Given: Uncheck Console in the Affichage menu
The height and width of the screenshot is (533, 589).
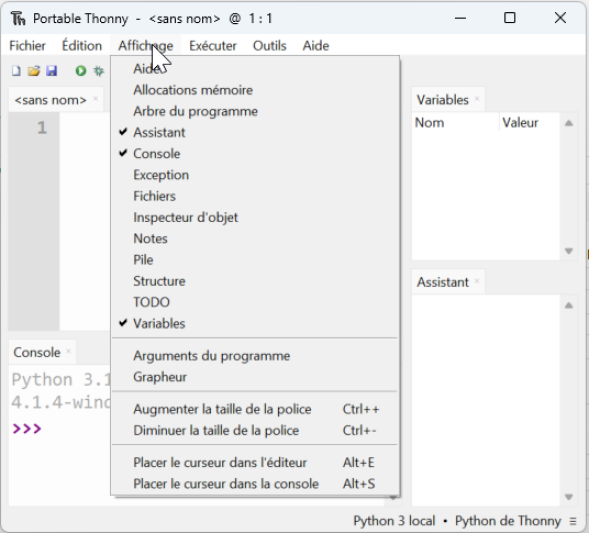Looking at the screenshot, I should click(x=255, y=154).
